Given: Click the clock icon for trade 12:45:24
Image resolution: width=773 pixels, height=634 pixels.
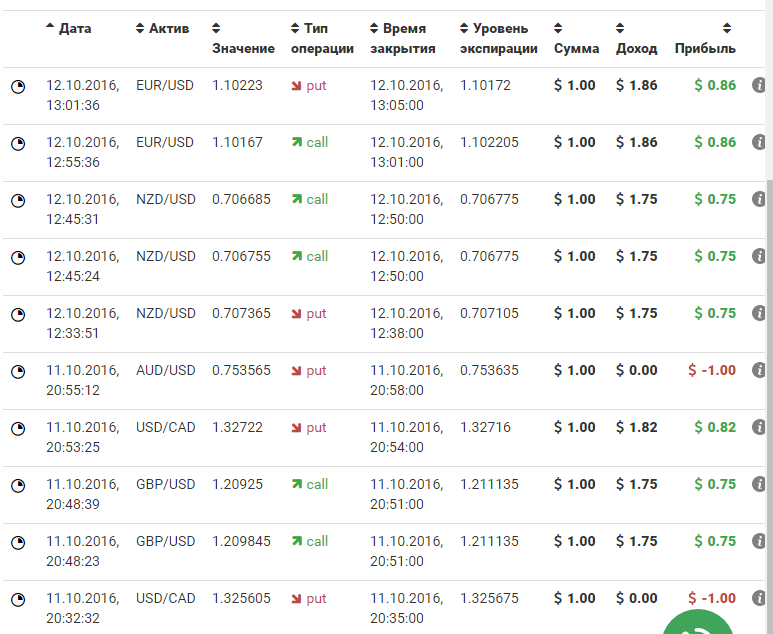Looking at the screenshot, I should point(18,258).
